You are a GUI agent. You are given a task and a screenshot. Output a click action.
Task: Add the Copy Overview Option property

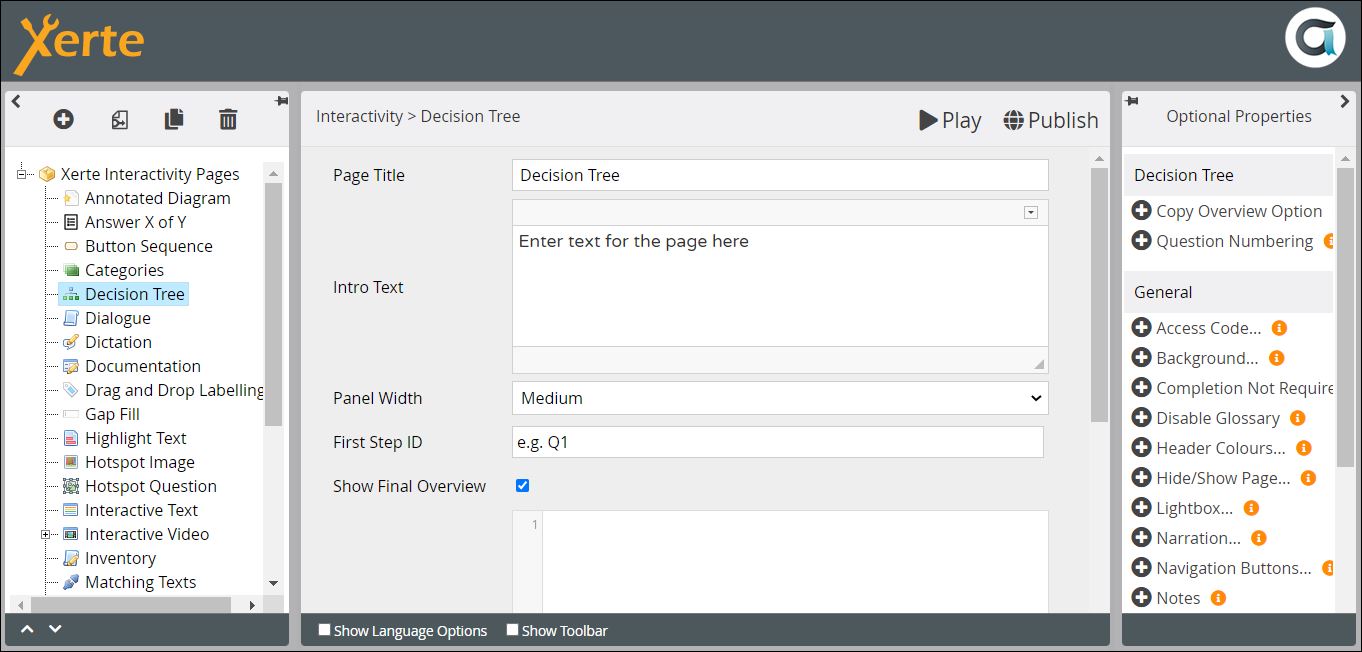click(x=1141, y=211)
